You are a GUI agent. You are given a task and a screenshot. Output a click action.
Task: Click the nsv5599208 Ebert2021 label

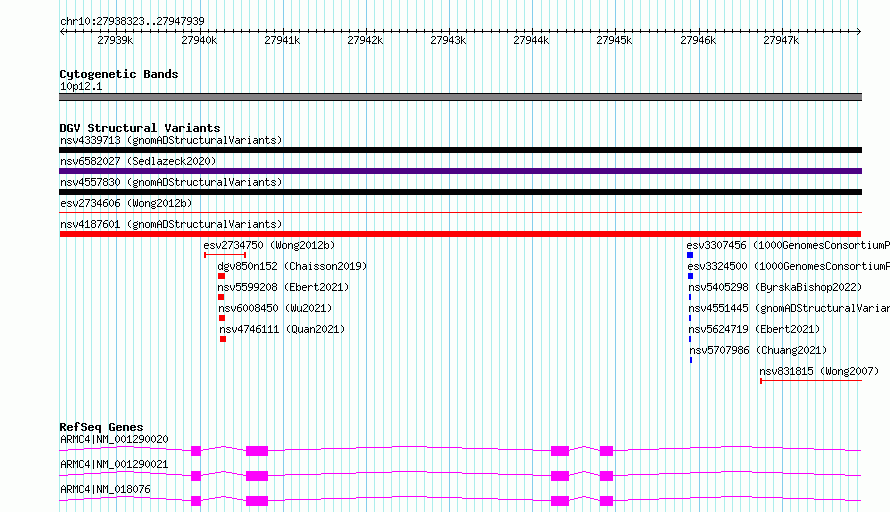283,287
